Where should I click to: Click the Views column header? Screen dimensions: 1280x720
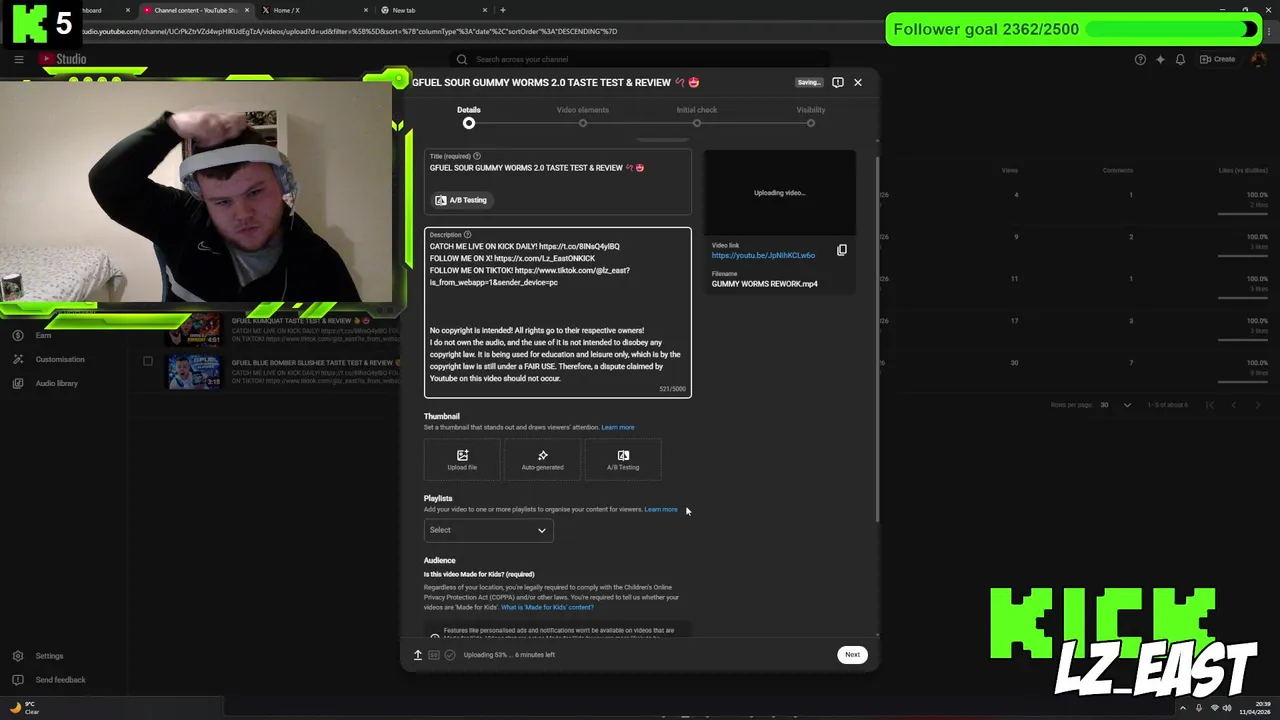1010,170
